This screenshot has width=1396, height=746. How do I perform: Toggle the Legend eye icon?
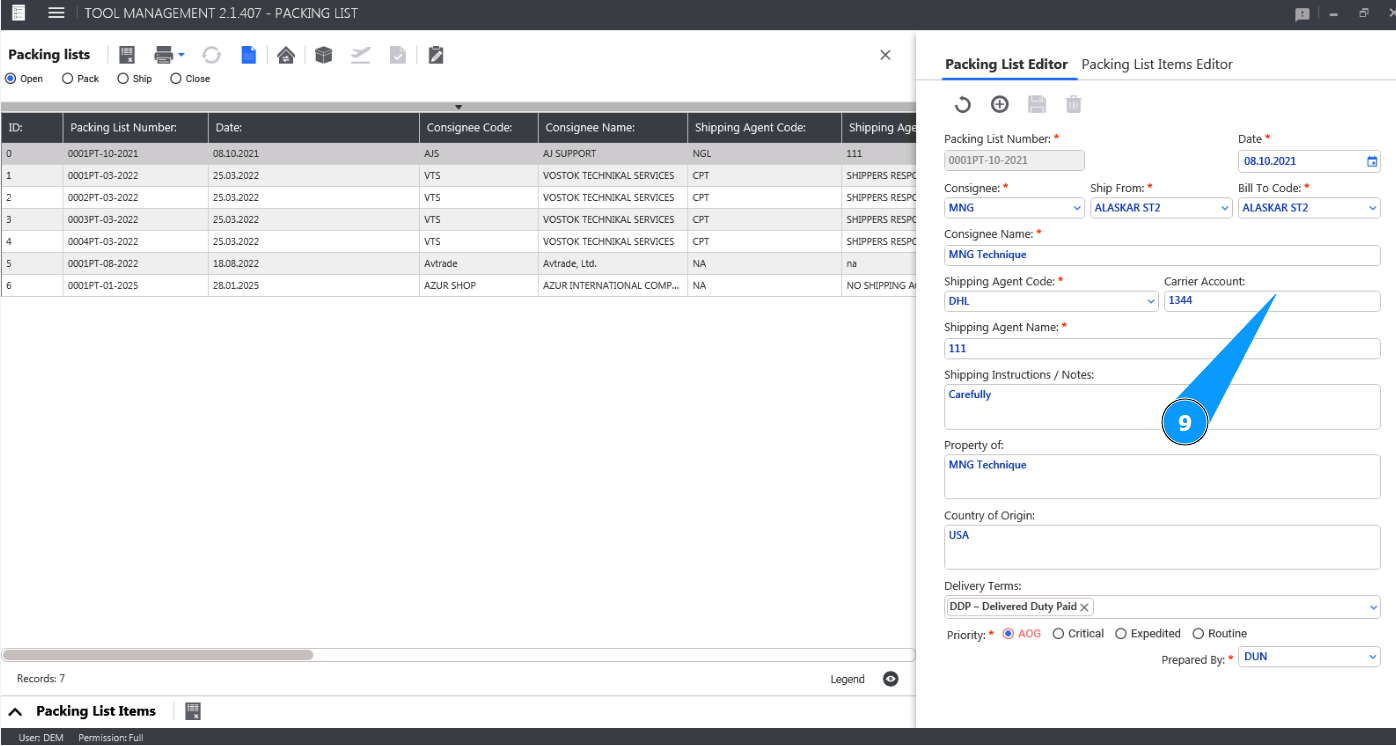click(x=890, y=679)
